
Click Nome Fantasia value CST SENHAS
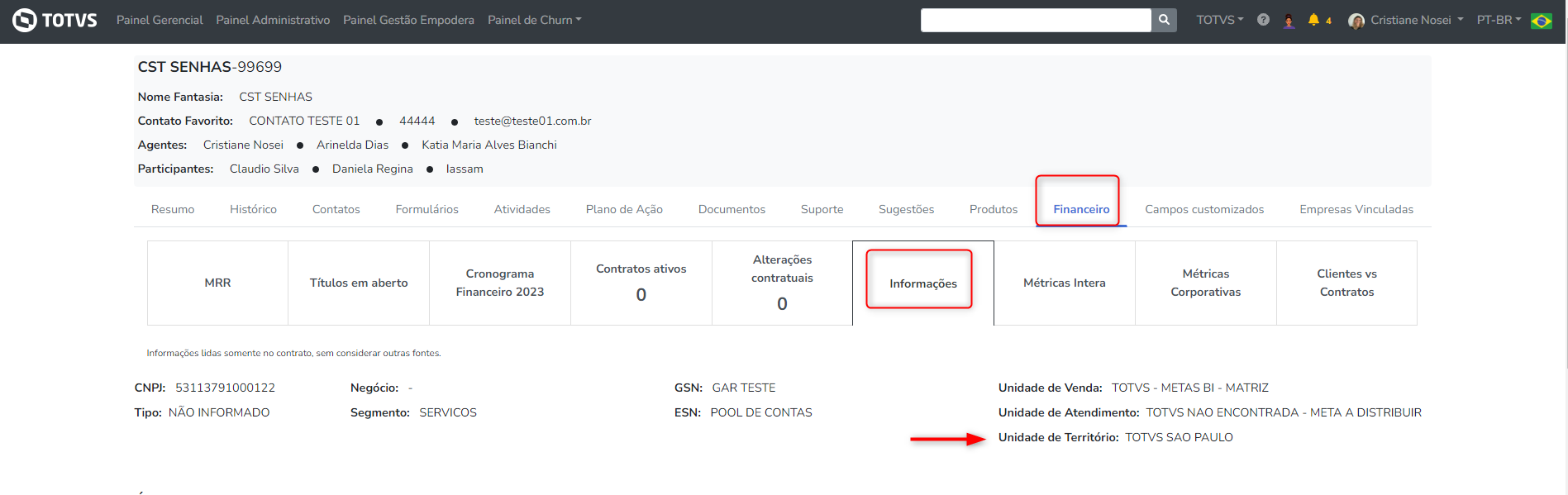coord(275,97)
